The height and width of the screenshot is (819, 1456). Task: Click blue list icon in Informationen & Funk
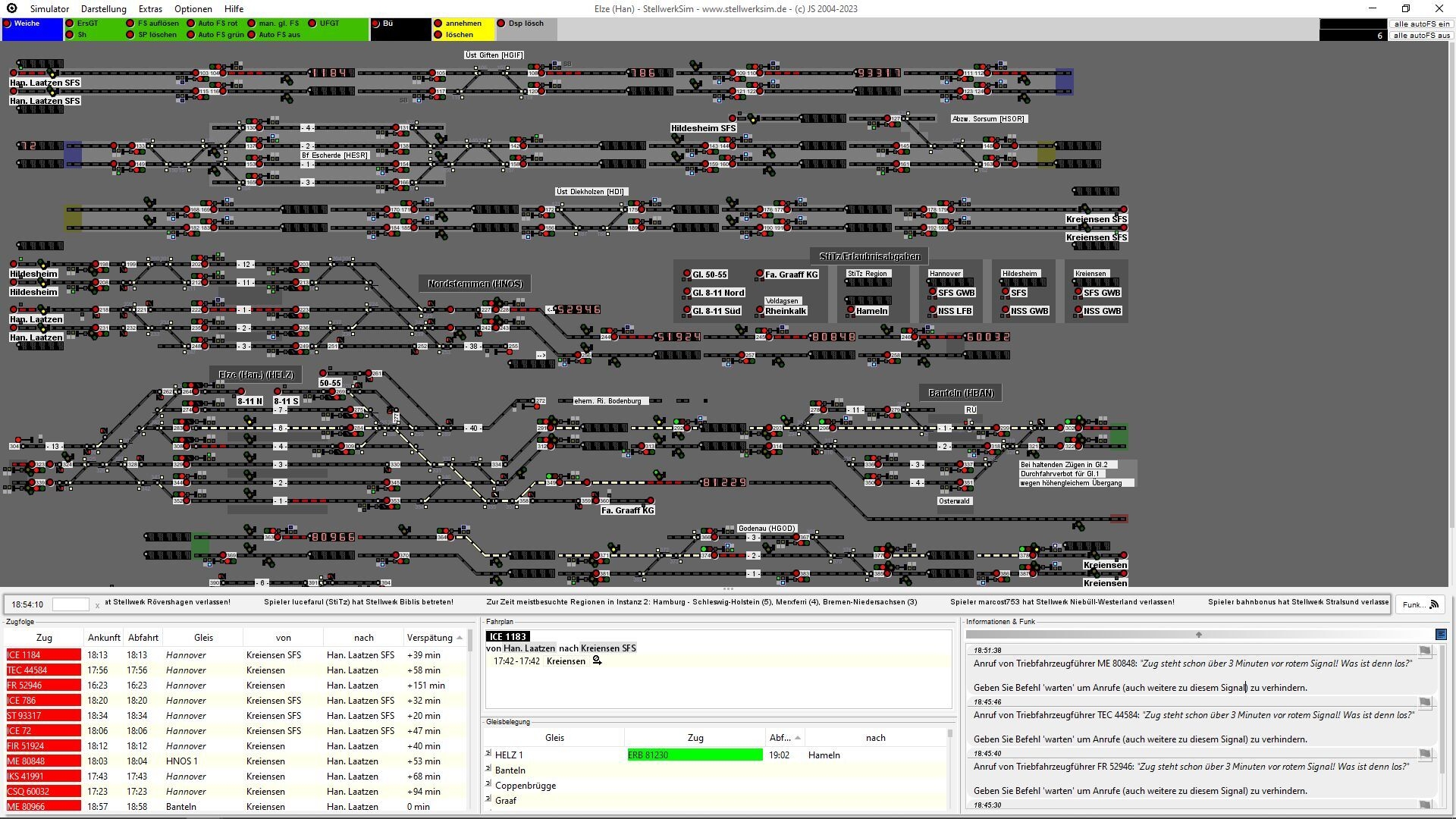tap(1441, 635)
